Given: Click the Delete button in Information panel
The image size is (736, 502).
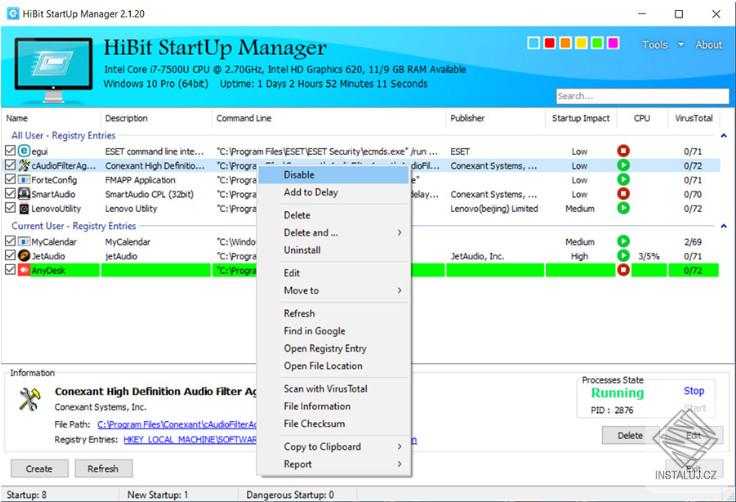Looking at the screenshot, I should [630, 435].
